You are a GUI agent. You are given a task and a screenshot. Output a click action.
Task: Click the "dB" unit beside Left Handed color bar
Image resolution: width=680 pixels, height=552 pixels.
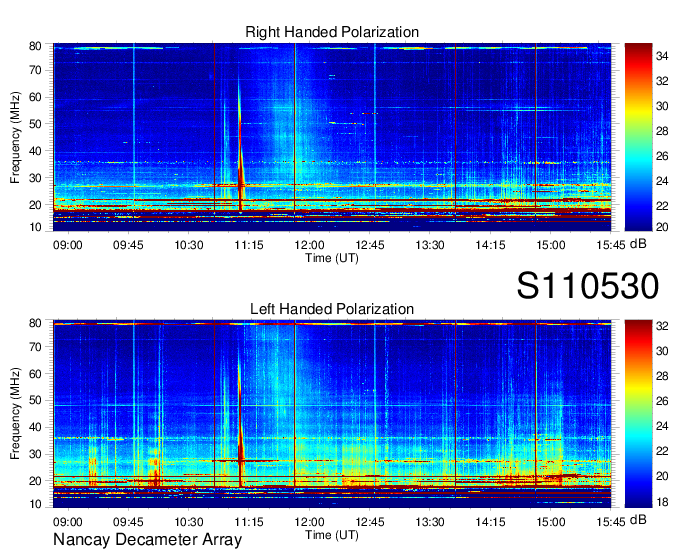click(x=638, y=519)
